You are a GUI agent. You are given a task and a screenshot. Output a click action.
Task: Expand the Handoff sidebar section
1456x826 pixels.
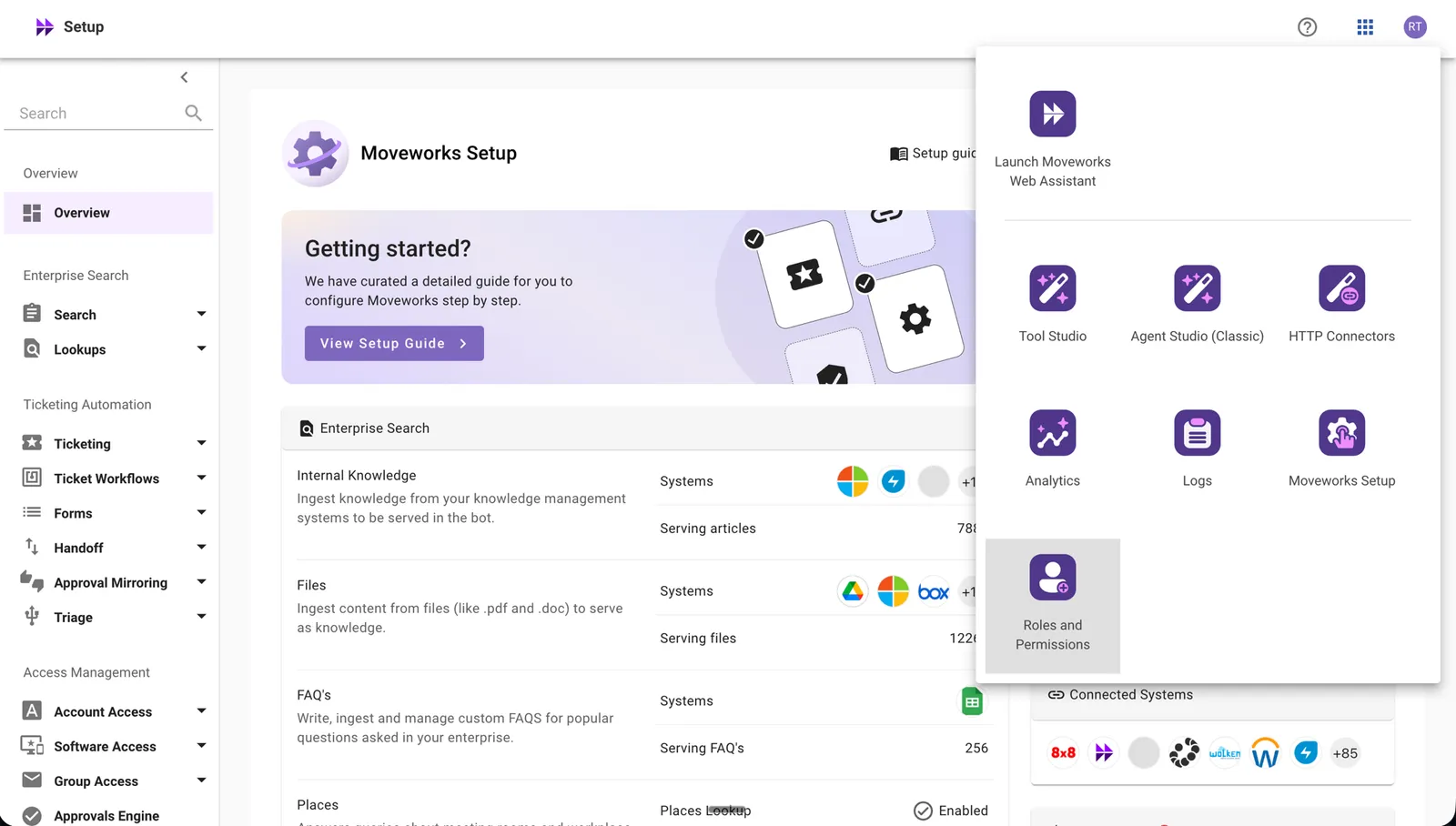point(202,548)
